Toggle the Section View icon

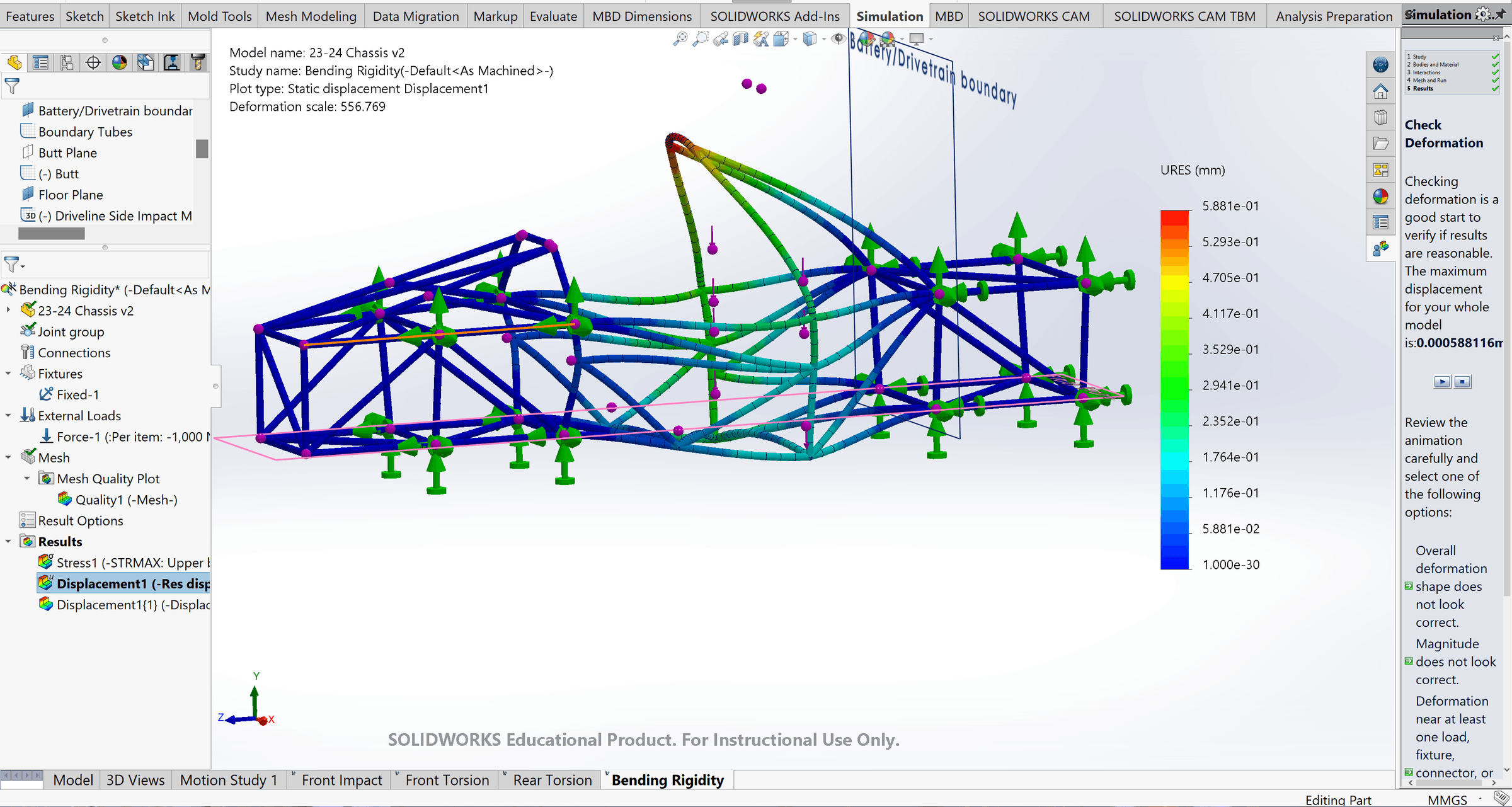click(x=741, y=39)
